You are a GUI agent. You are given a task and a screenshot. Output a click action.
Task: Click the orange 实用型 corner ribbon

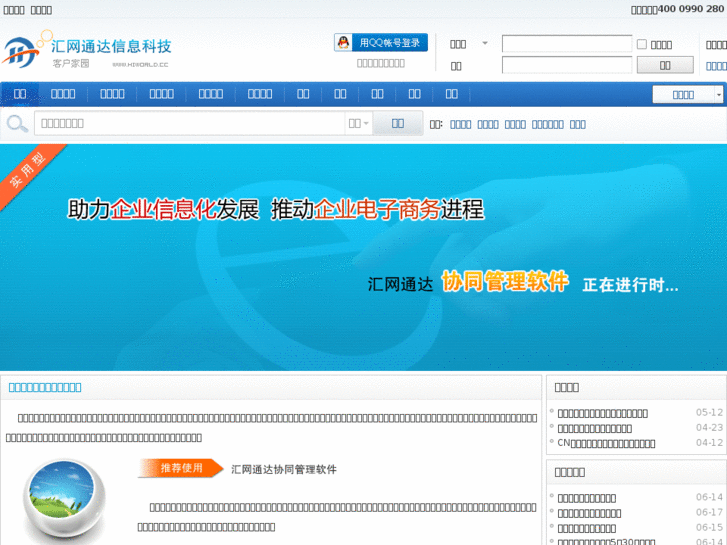click(x=29, y=172)
